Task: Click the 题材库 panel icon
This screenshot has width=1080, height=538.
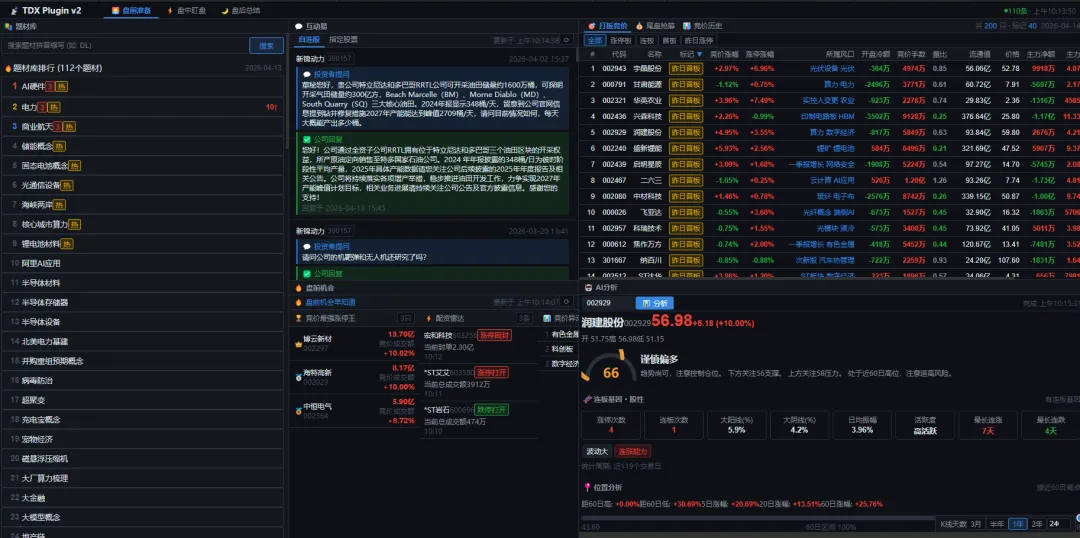Action: coord(8,26)
